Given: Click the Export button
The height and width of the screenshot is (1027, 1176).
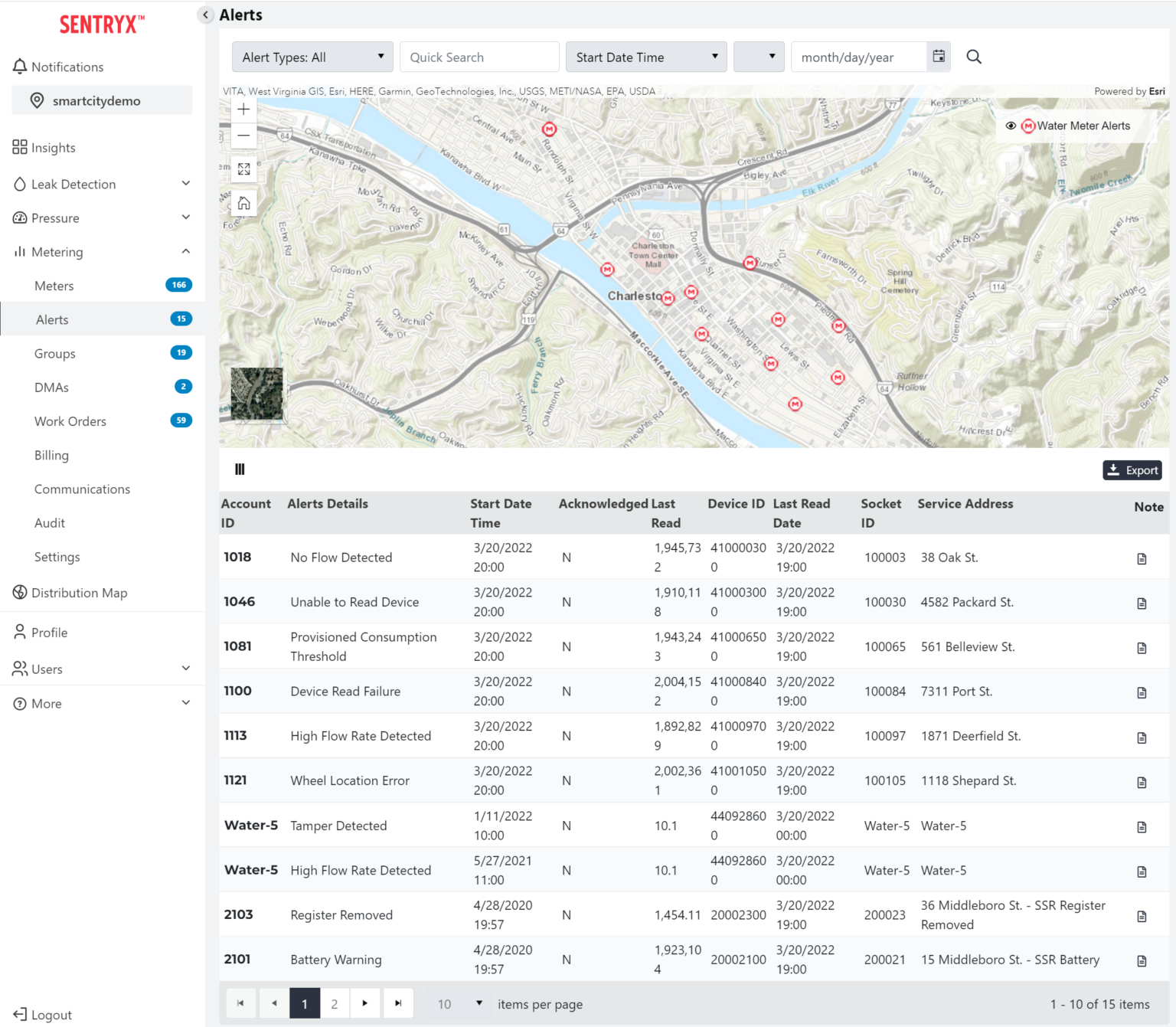Looking at the screenshot, I should [x=1132, y=470].
